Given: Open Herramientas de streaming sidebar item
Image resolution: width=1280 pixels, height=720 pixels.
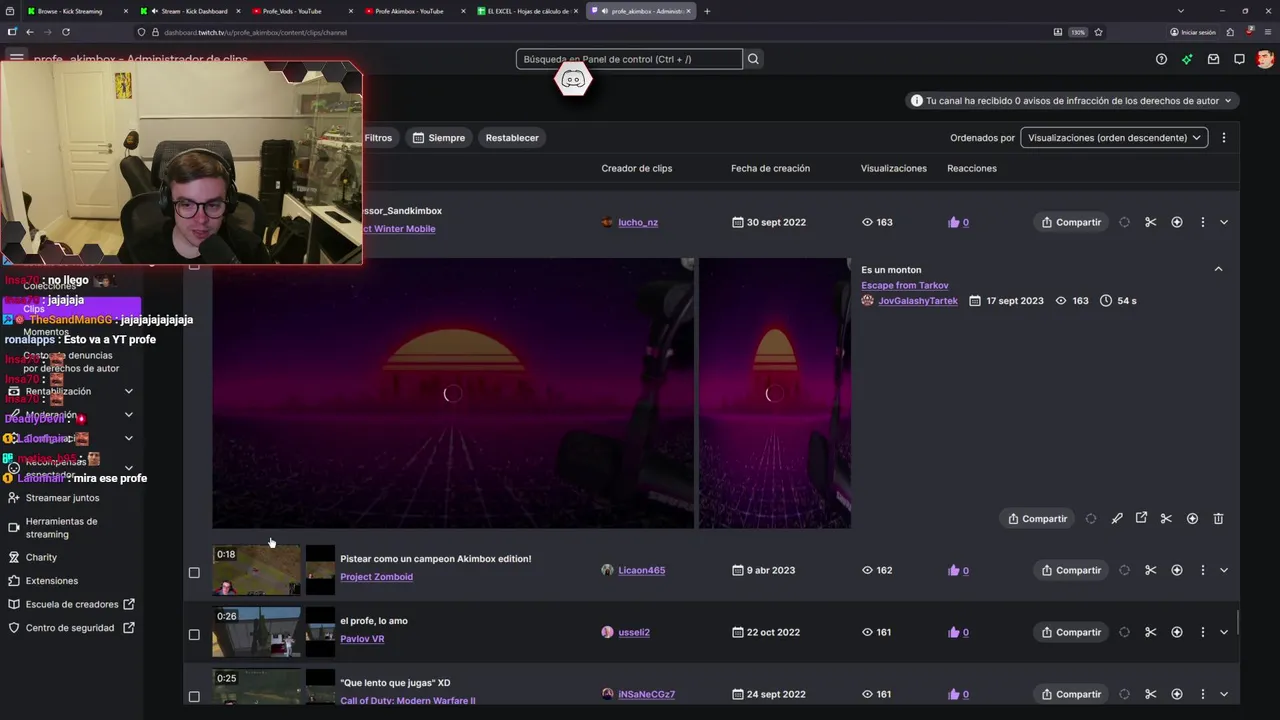Looking at the screenshot, I should [x=61, y=527].
